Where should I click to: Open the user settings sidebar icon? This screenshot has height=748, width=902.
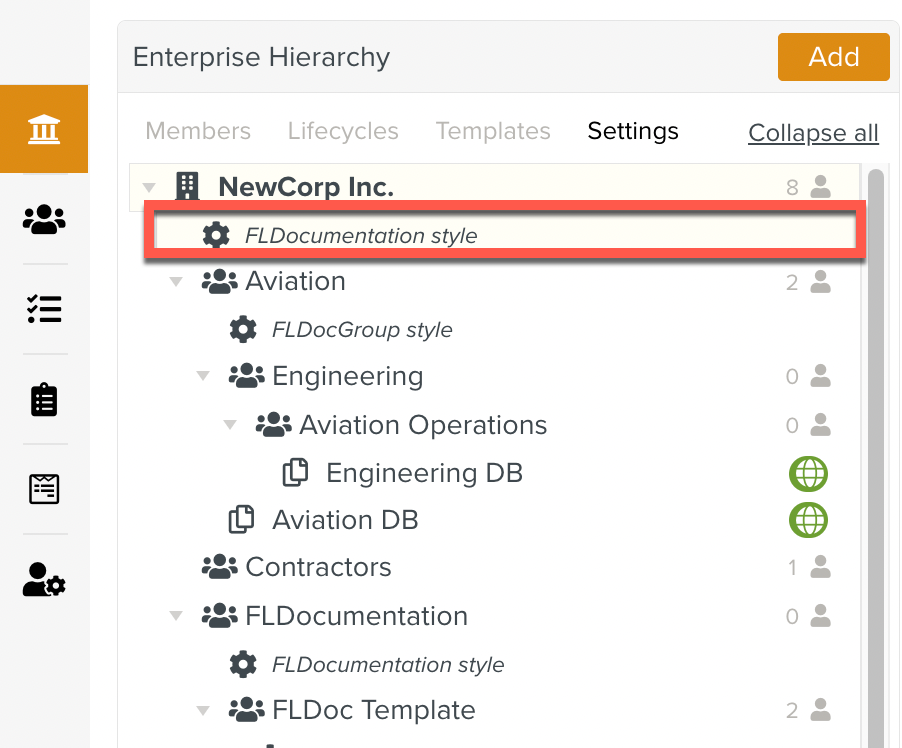pyautogui.click(x=44, y=579)
